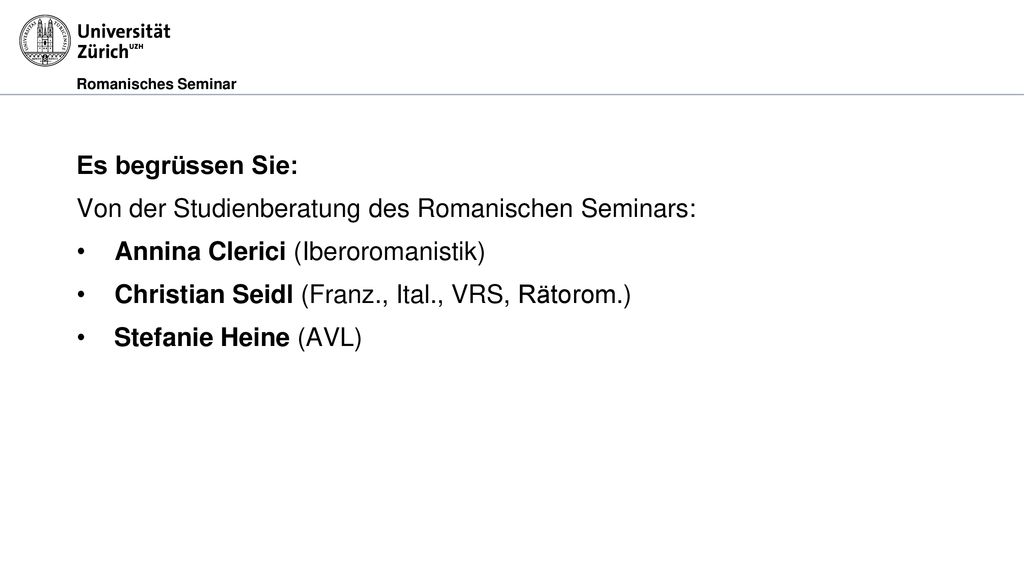Click the bullet before Annina Clerici

81,252
